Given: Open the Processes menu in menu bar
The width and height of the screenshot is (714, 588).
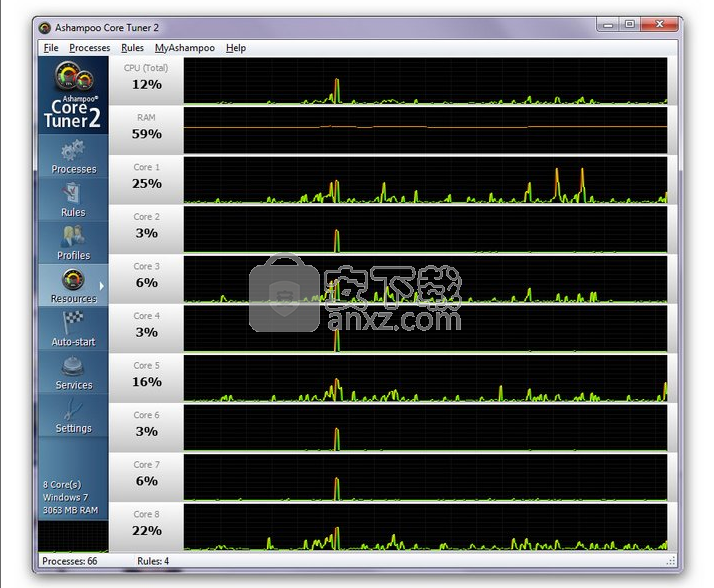Looking at the screenshot, I should [x=89, y=48].
